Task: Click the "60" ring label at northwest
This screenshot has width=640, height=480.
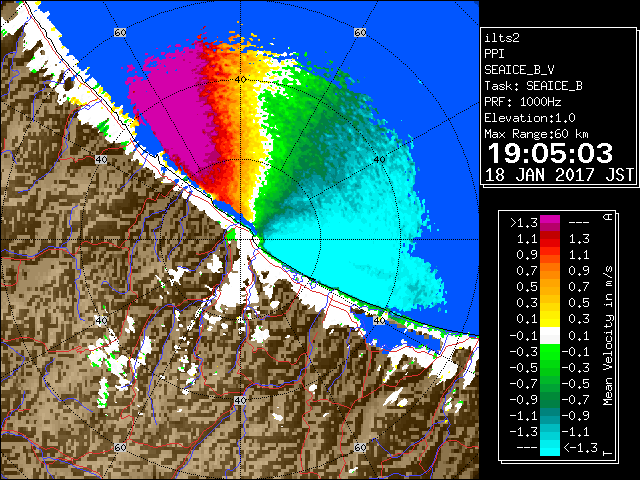Action: pyautogui.click(x=120, y=32)
